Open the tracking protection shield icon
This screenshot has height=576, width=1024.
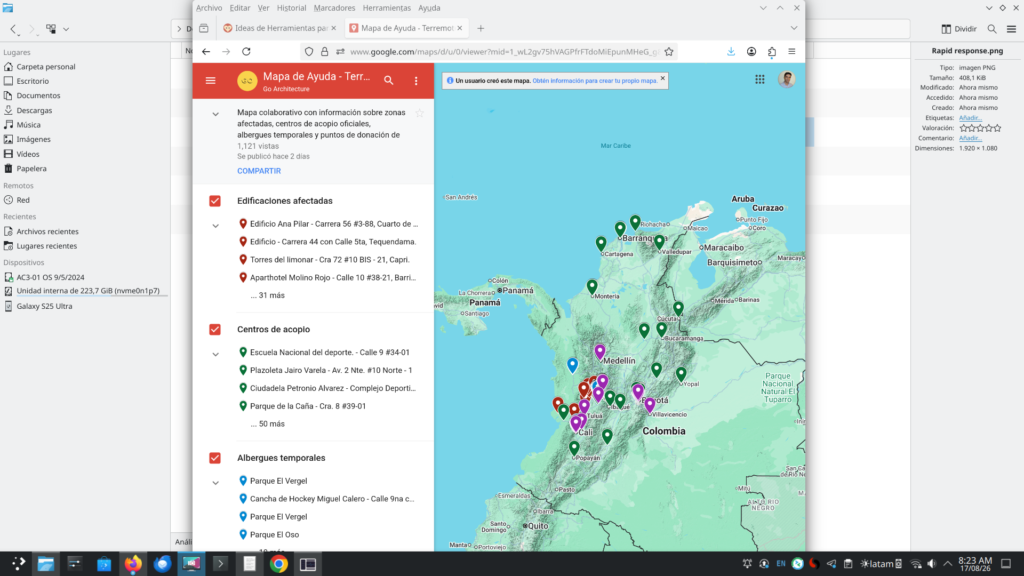click(309, 52)
